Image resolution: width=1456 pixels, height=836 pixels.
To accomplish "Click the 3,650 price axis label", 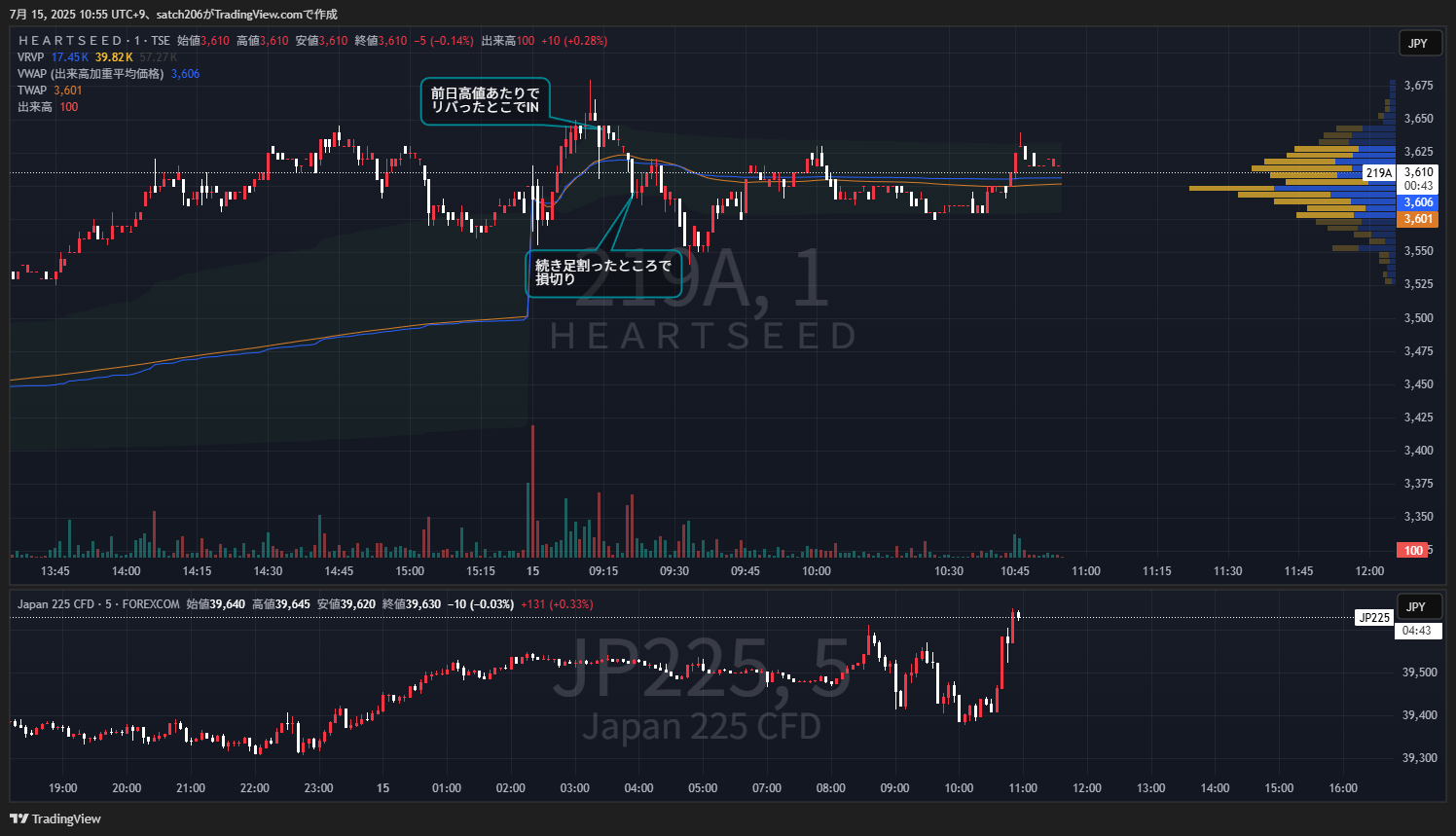I will click(1418, 119).
